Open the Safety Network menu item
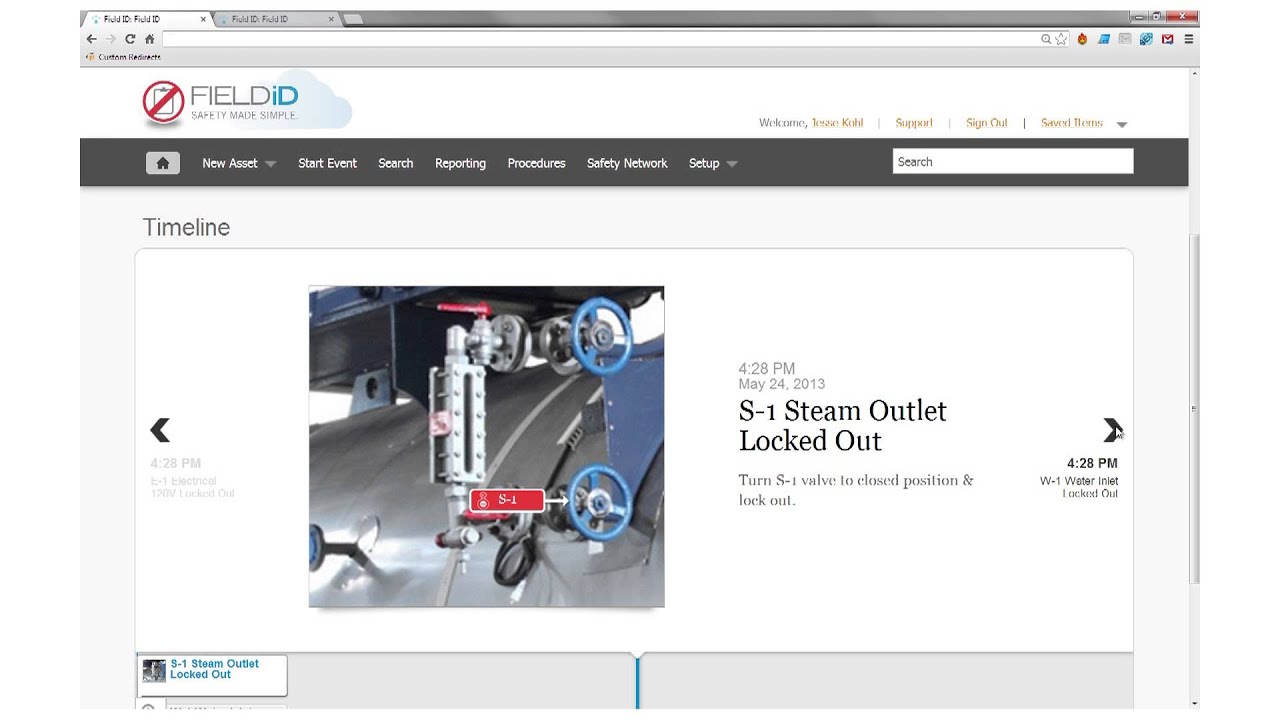The width and height of the screenshot is (1280, 720). click(627, 163)
